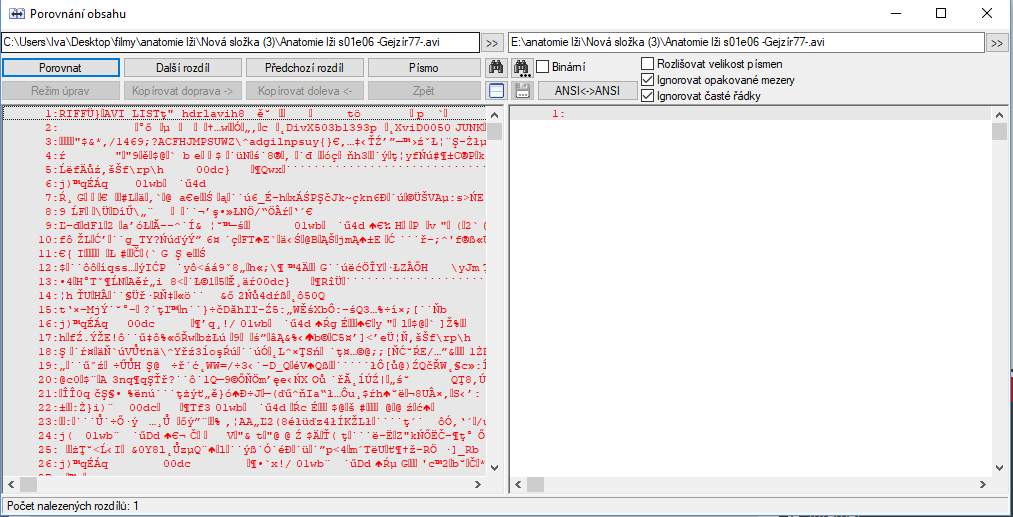The width and height of the screenshot is (1013, 517).
Task: Focus the right file path E:\anatomie lži field
Action: 746,43
